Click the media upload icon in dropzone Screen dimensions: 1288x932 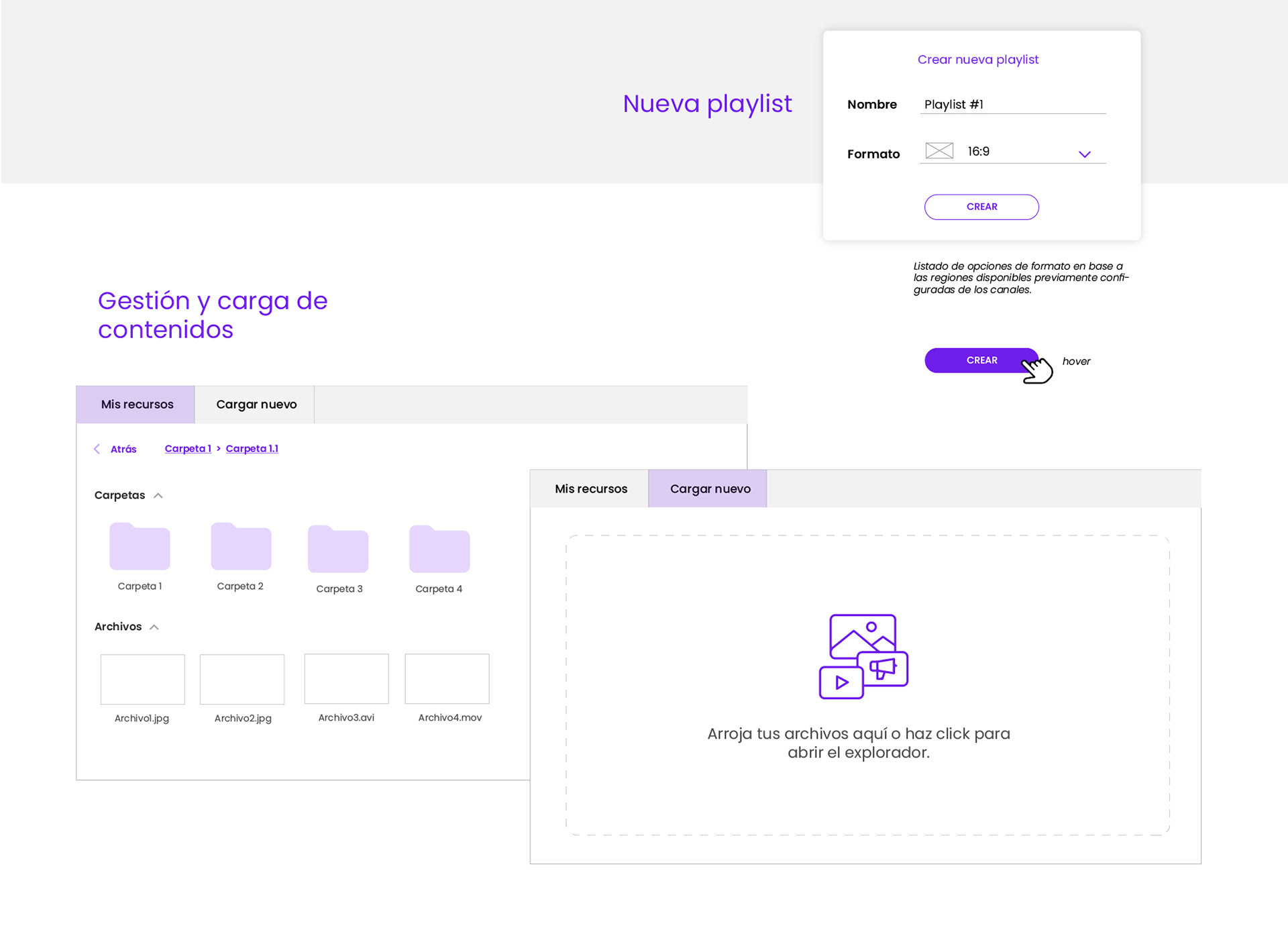[863, 656]
